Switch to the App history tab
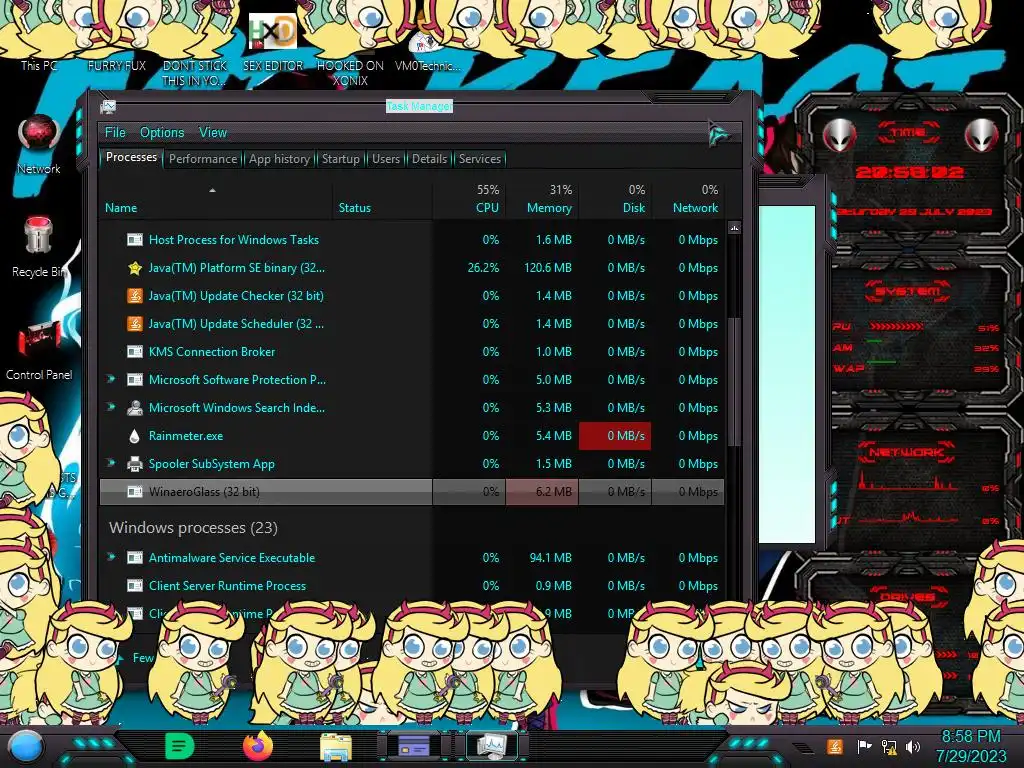 [280, 159]
